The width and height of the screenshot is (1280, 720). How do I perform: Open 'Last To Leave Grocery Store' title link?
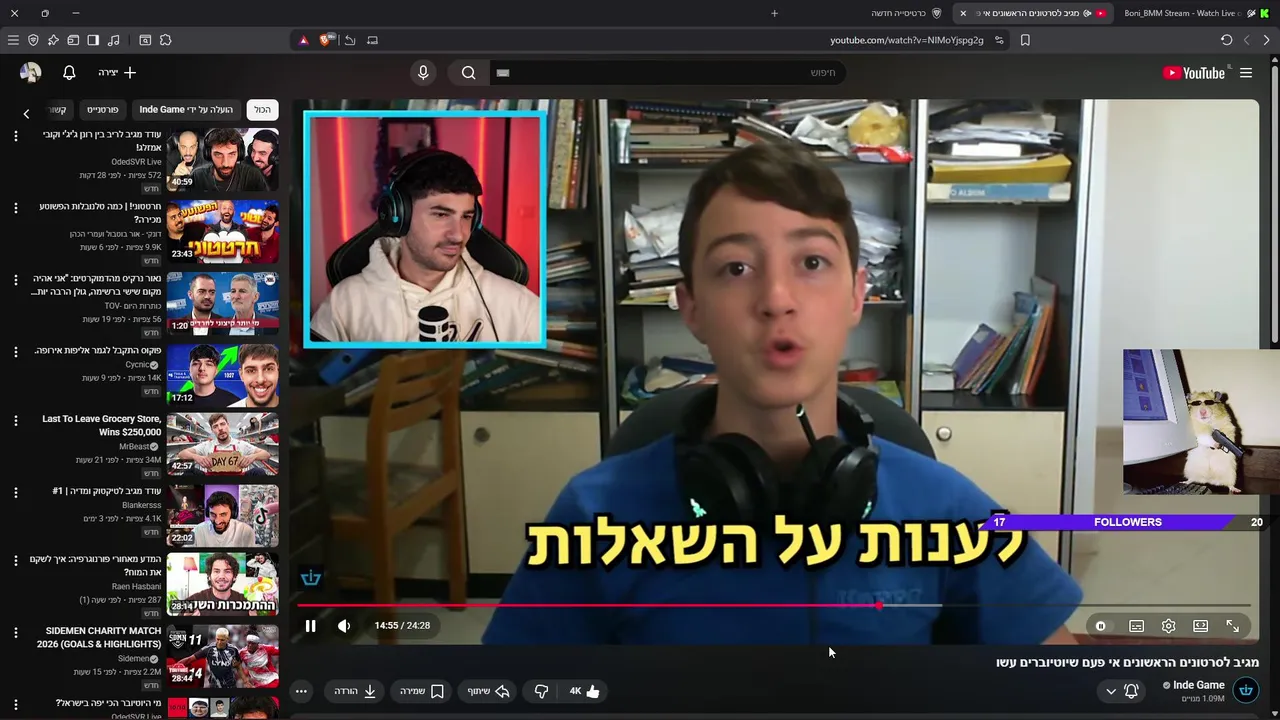click(x=101, y=425)
